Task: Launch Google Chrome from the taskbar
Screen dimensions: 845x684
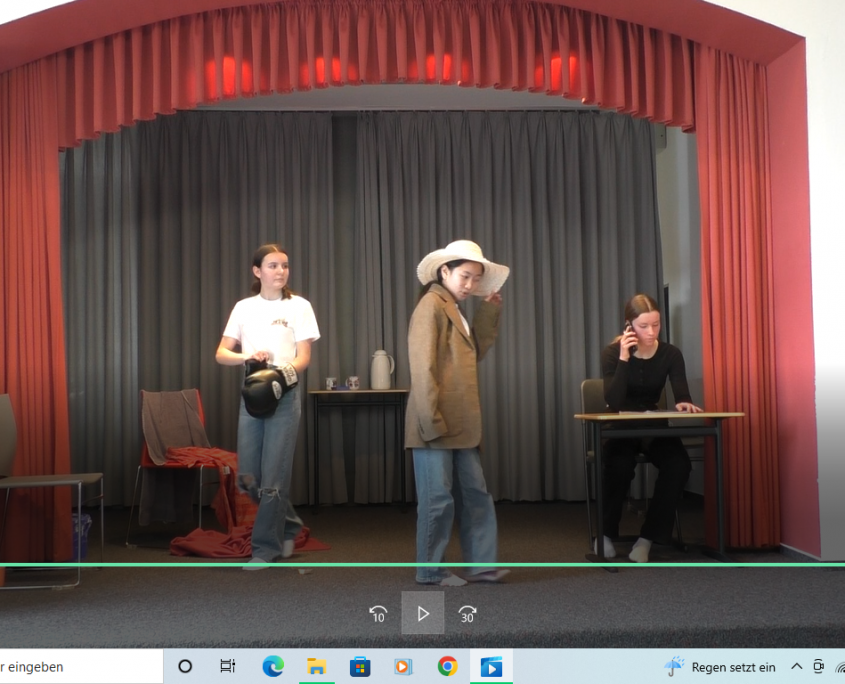Action: tap(447, 666)
